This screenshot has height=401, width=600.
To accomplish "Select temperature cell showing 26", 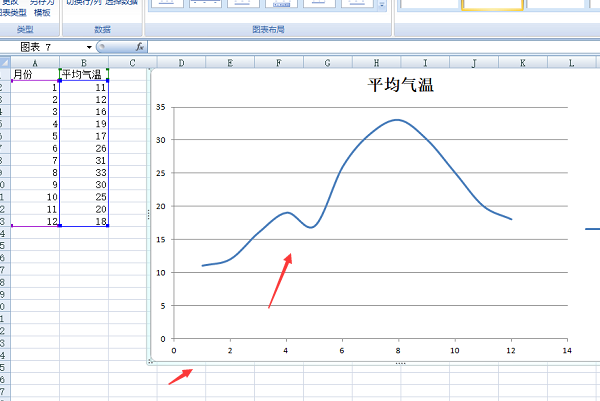I will tap(84, 148).
